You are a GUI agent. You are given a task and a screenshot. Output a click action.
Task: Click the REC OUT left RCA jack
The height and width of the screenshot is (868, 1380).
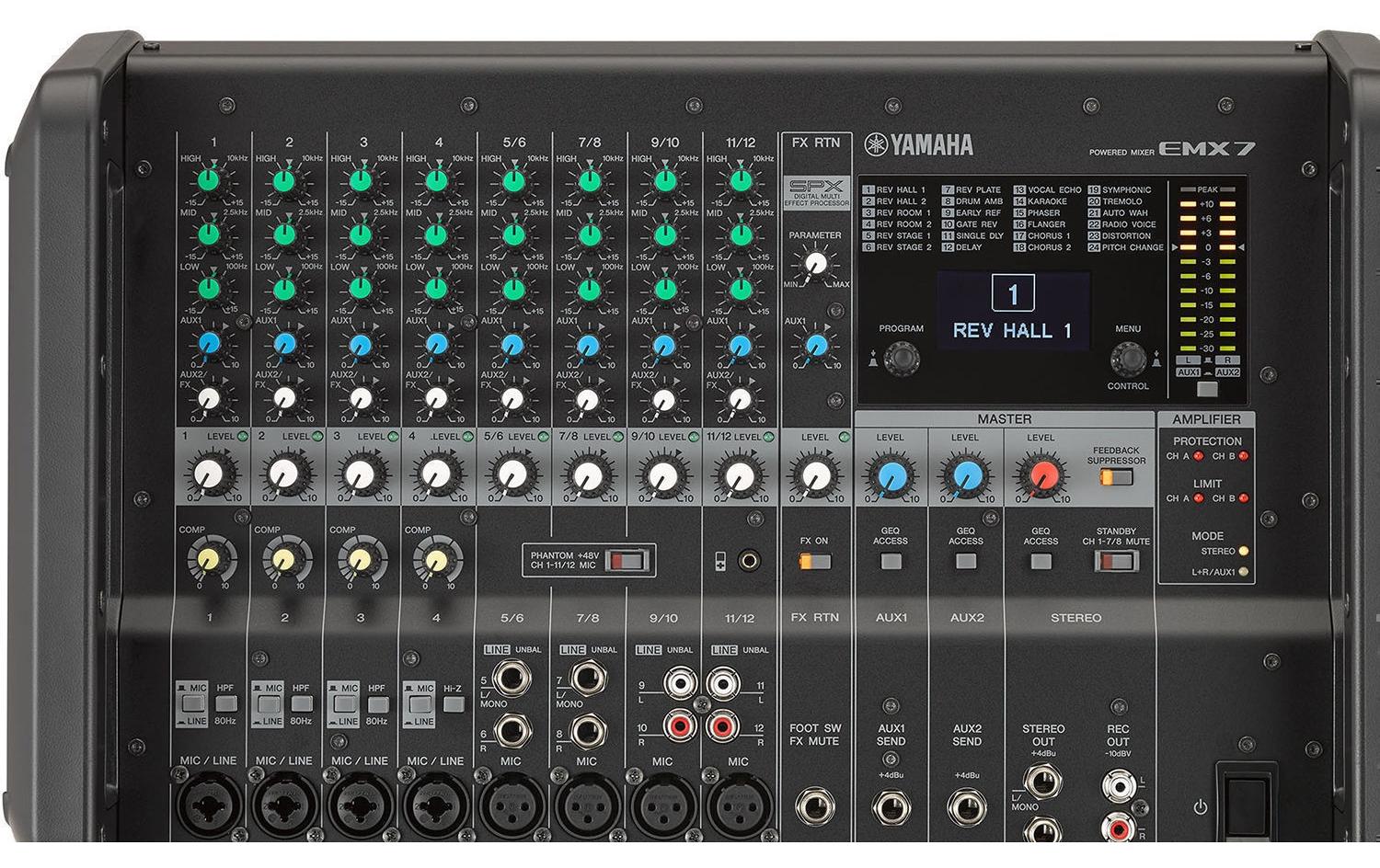pos(1118,784)
